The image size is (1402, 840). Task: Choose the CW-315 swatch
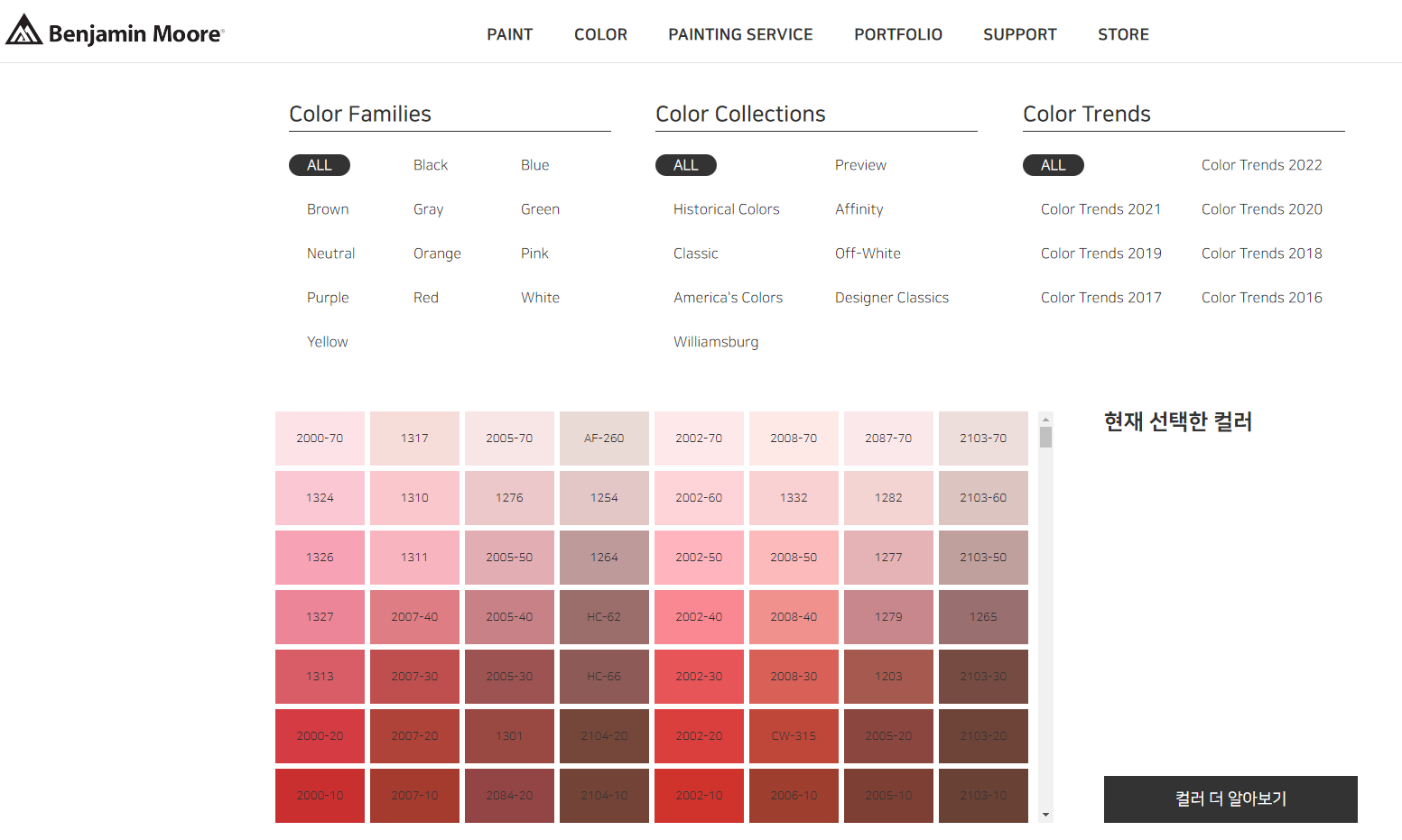click(x=794, y=736)
